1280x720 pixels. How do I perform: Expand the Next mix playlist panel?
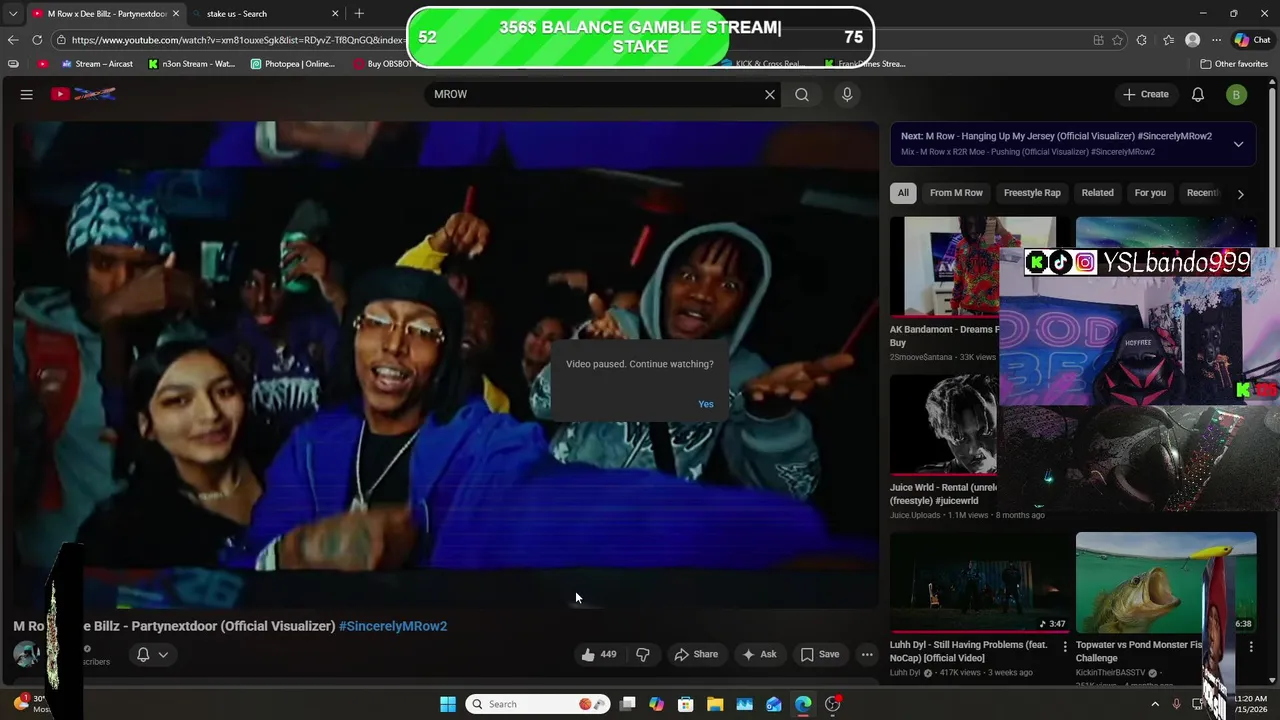pos(1238,144)
